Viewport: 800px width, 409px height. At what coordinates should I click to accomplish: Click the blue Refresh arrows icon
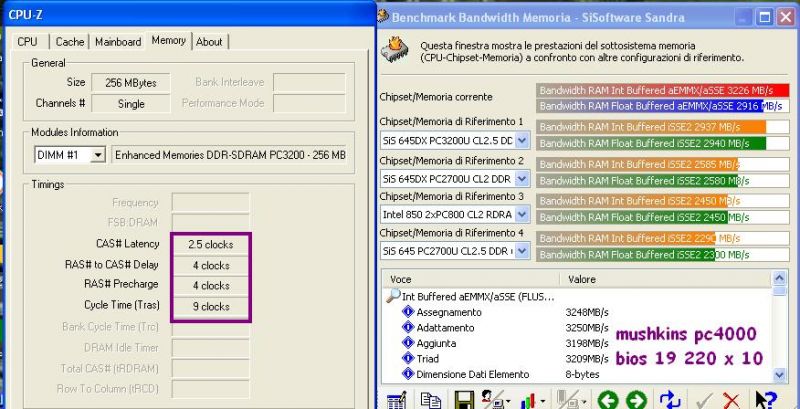[x=669, y=400]
